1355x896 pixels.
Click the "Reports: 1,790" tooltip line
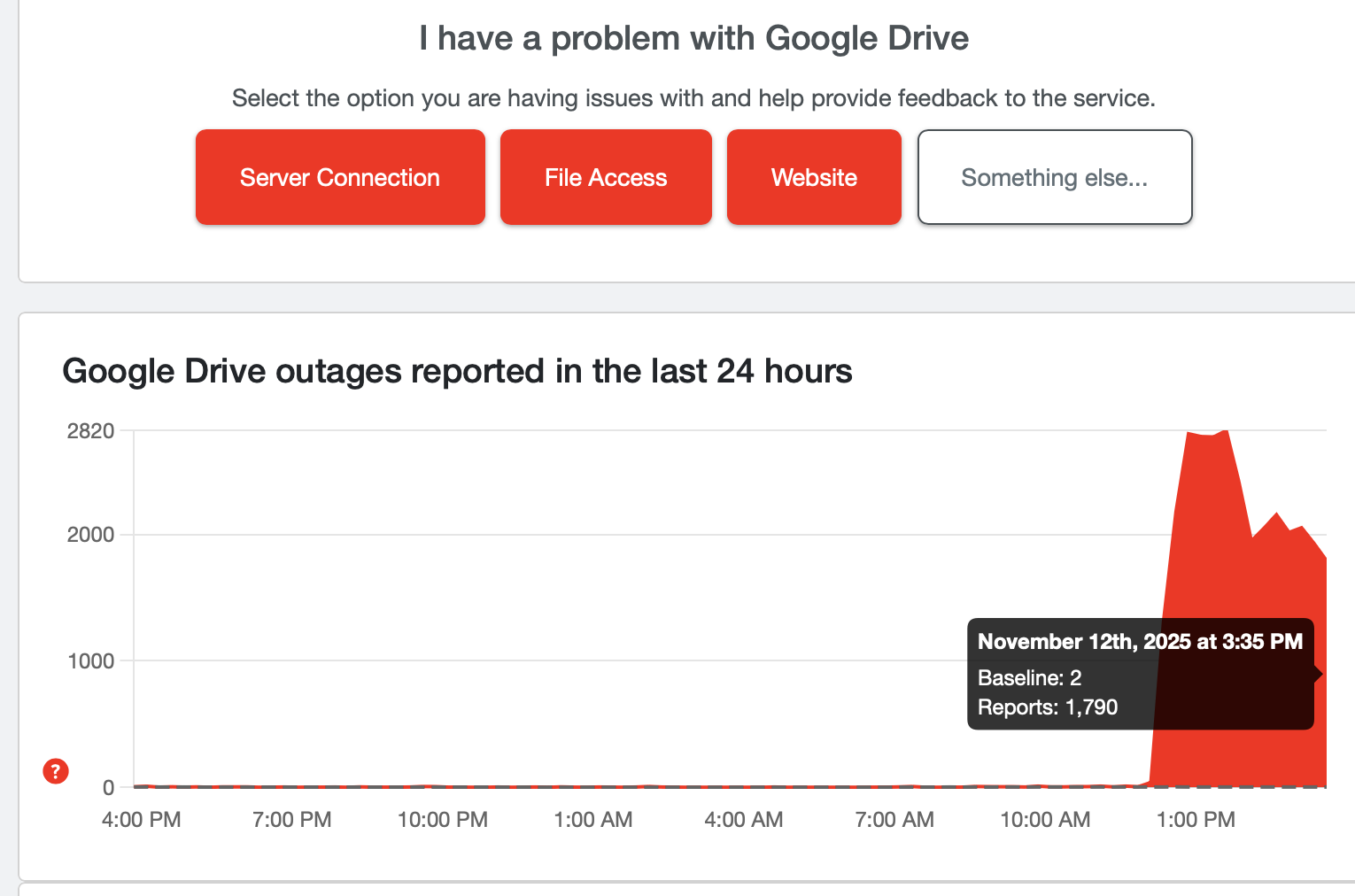pos(1047,707)
